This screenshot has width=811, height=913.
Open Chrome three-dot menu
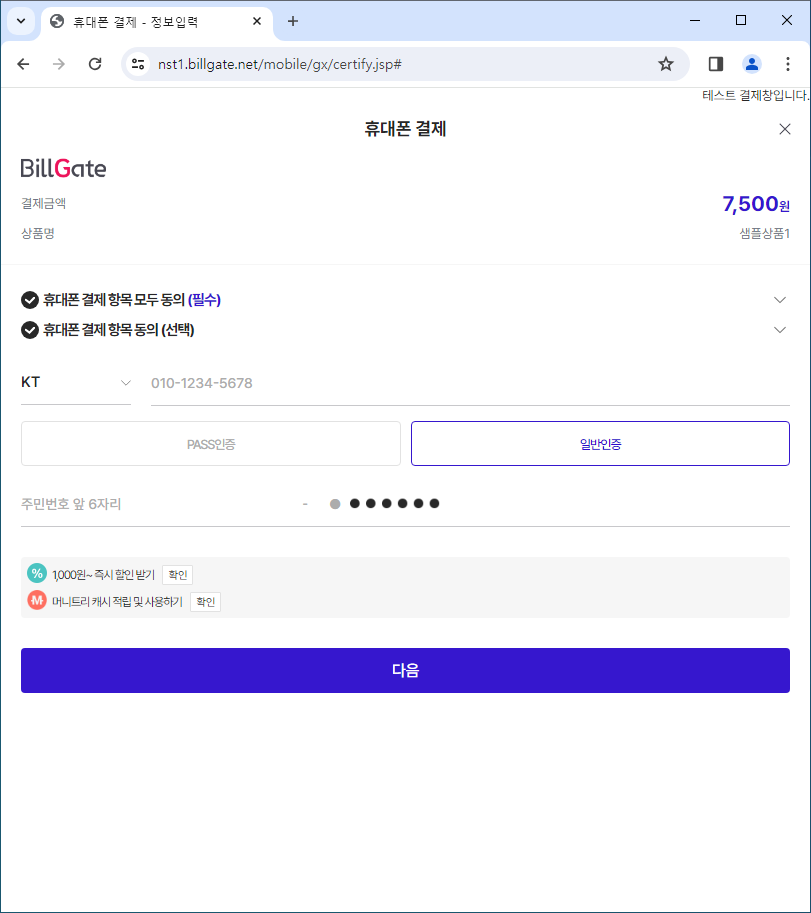pos(787,64)
